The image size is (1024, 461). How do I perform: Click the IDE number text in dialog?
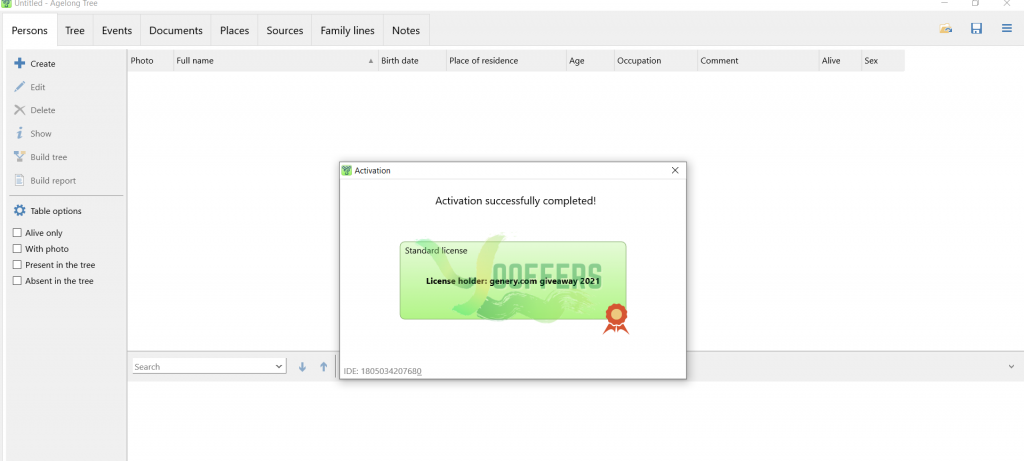[382, 372]
